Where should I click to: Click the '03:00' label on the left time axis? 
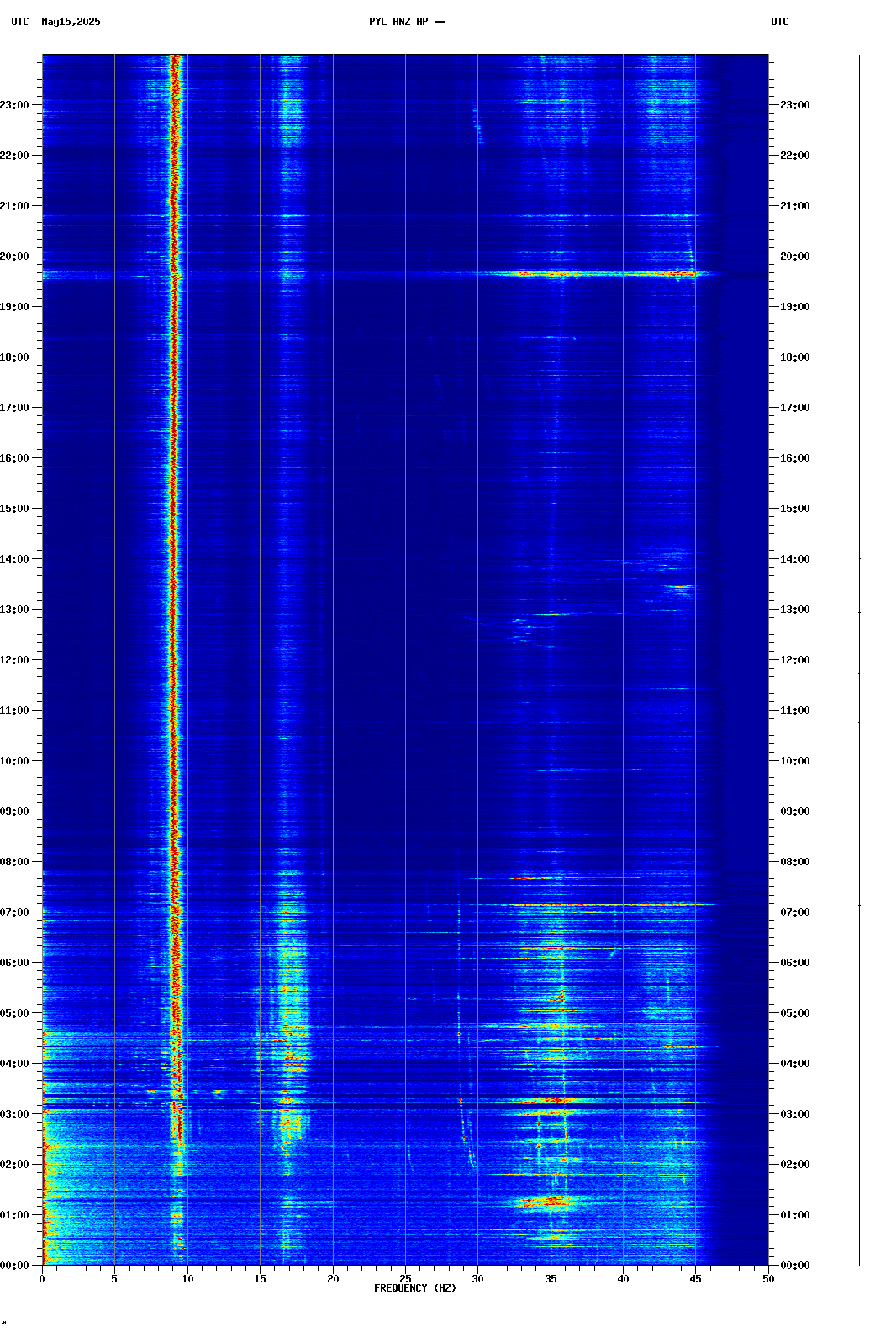point(14,1114)
